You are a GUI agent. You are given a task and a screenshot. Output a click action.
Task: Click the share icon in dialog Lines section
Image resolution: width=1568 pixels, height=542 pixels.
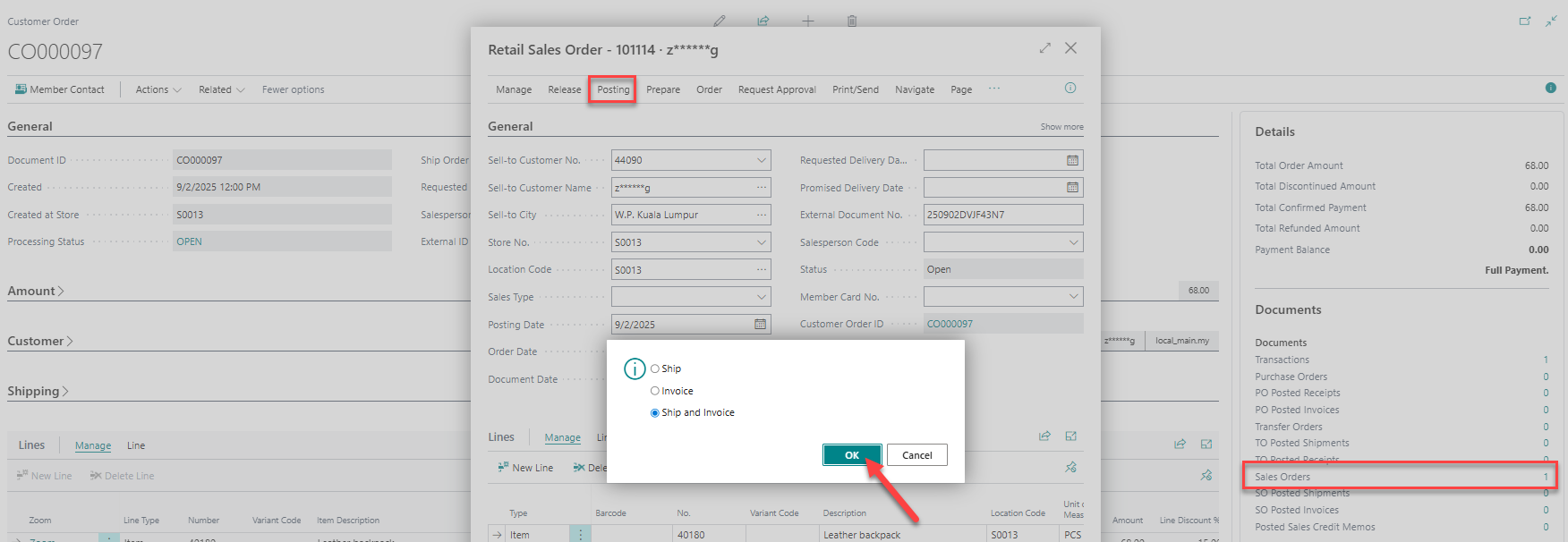tap(1044, 436)
